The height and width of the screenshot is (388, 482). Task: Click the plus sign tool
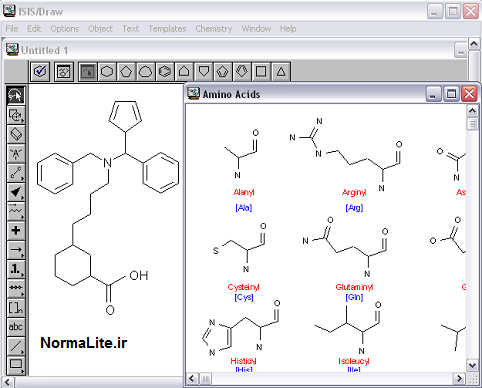tap(15, 230)
